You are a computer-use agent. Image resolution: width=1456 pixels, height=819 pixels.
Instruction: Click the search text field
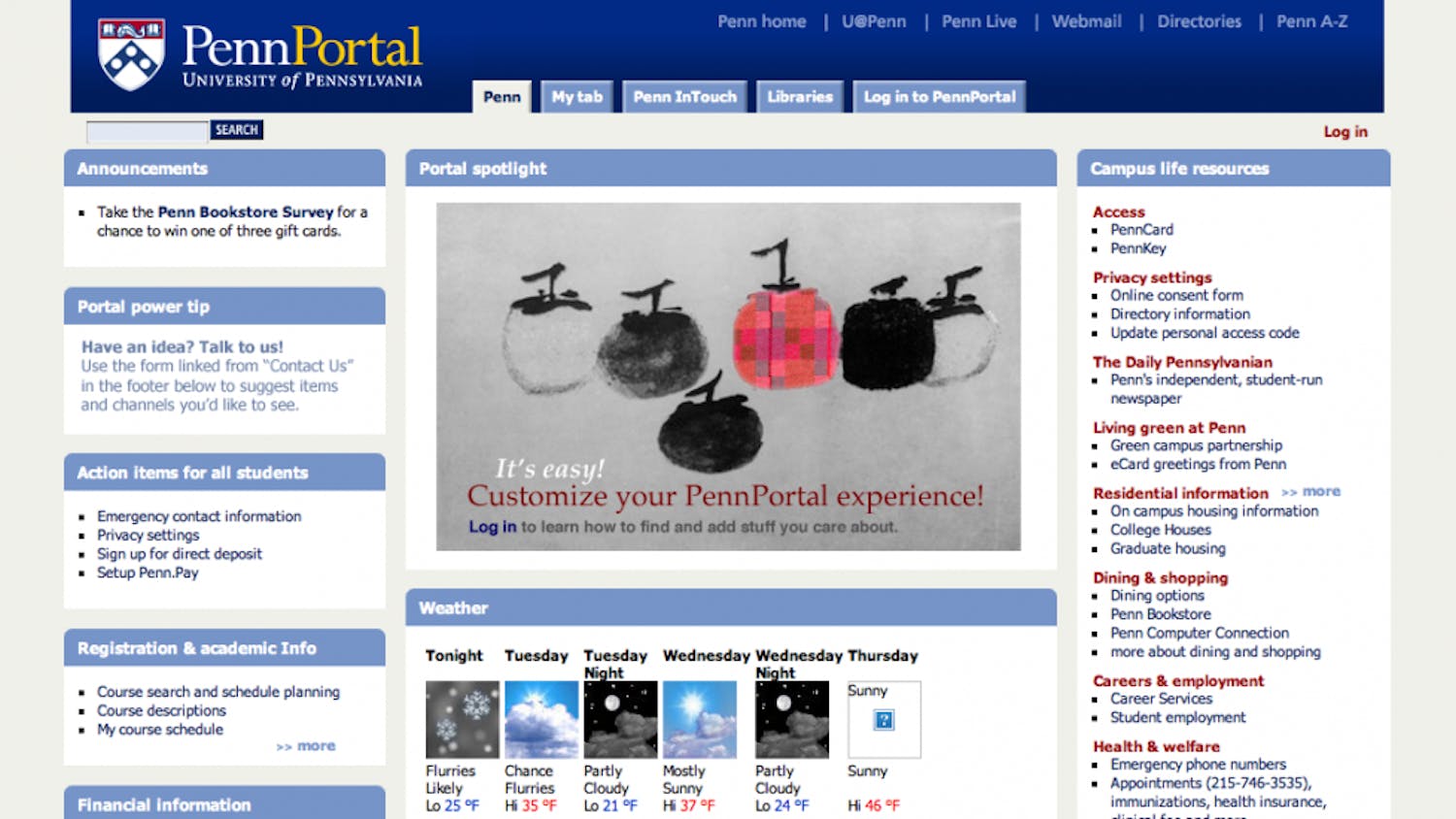[x=147, y=131]
